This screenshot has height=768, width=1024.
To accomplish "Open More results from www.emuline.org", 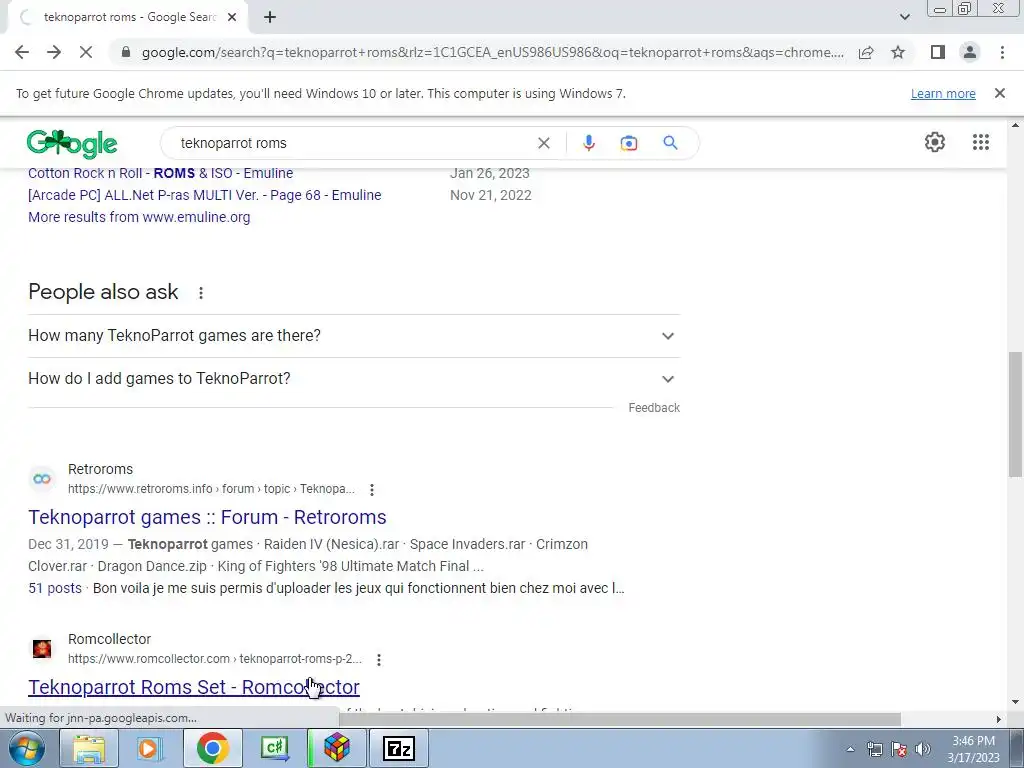I will point(139,217).
